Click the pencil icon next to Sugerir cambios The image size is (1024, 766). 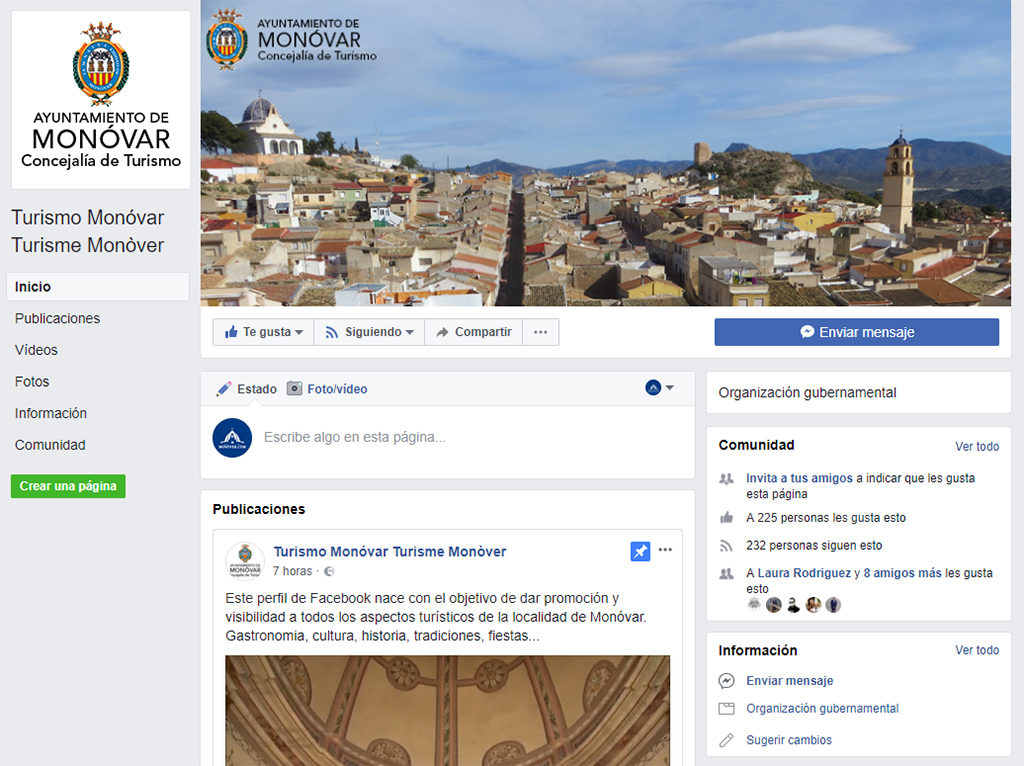pos(727,740)
